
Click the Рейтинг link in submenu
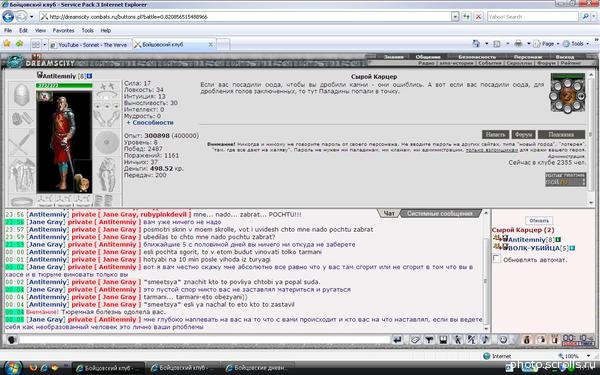pyautogui.click(x=571, y=63)
